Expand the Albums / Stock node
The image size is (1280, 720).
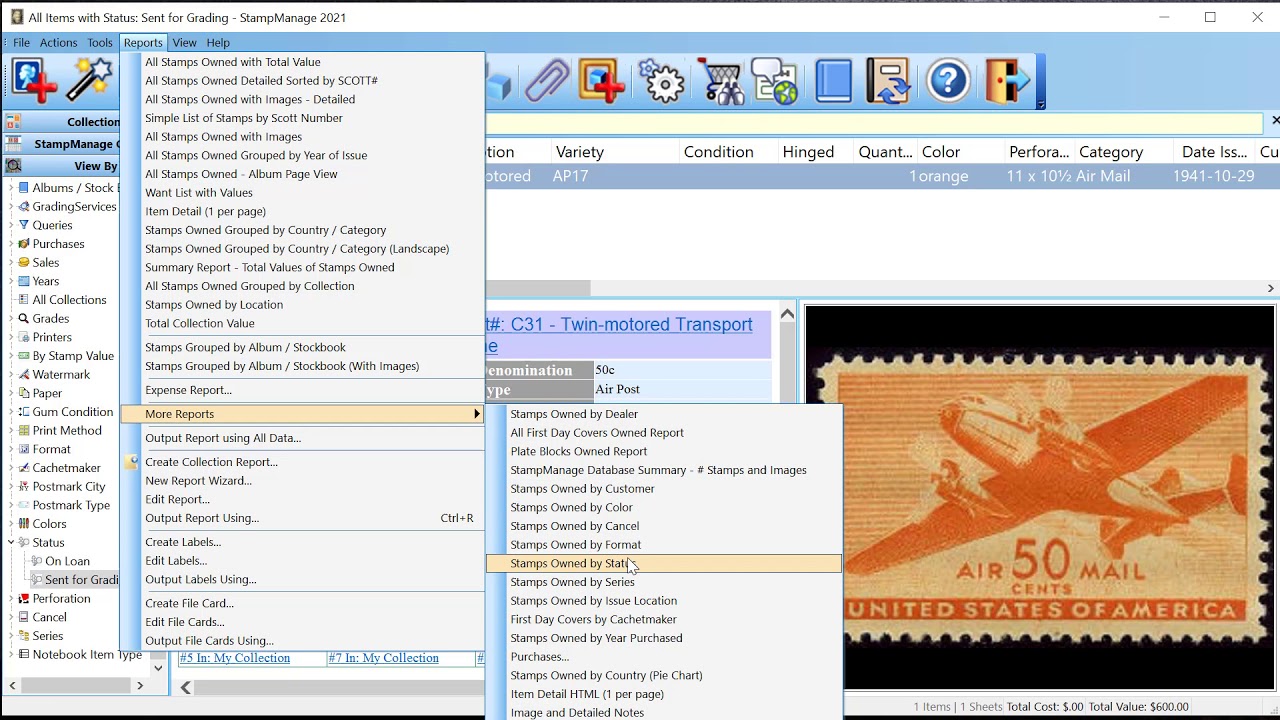point(11,188)
